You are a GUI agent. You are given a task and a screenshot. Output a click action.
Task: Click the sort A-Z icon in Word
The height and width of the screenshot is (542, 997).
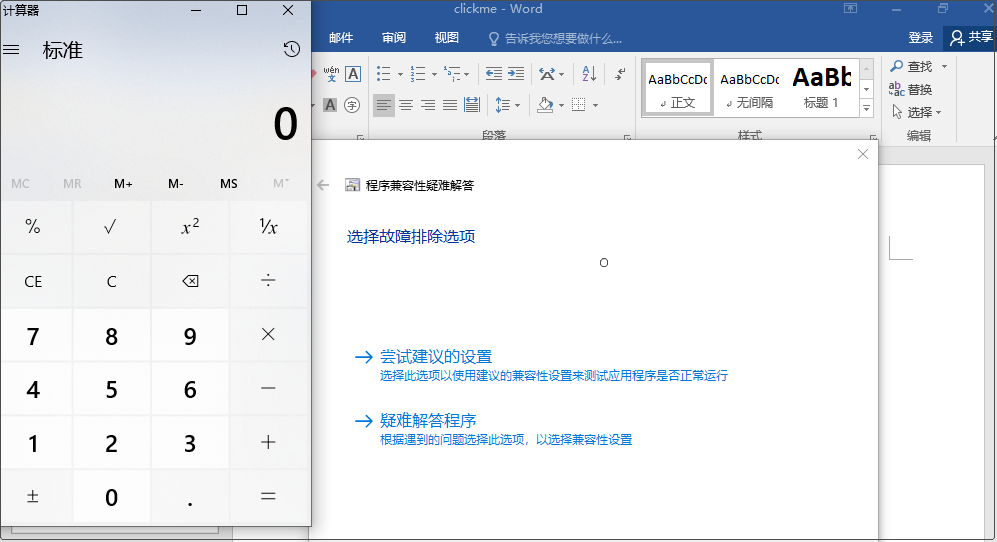tap(589, 74)
